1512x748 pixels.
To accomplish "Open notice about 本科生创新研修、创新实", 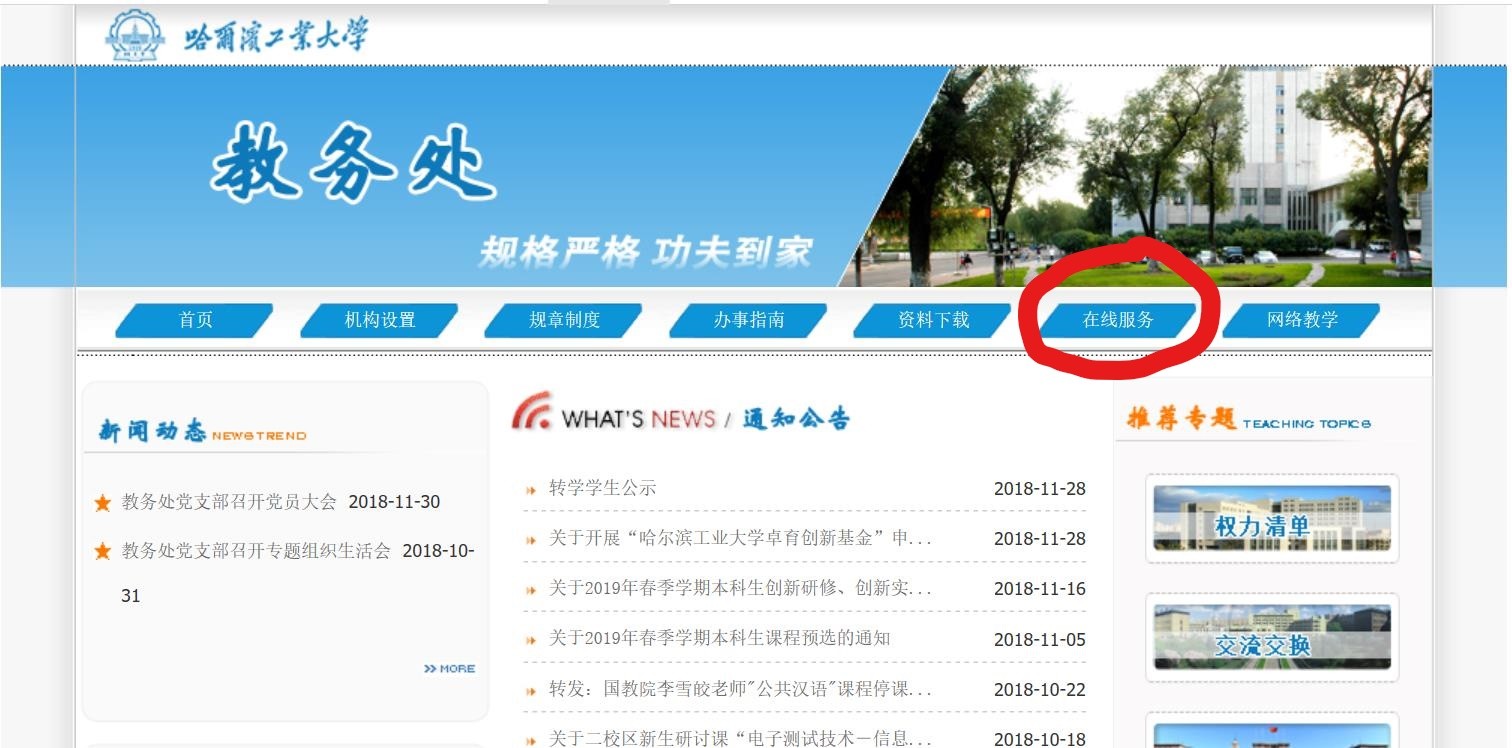I will (x=740, y=588).
